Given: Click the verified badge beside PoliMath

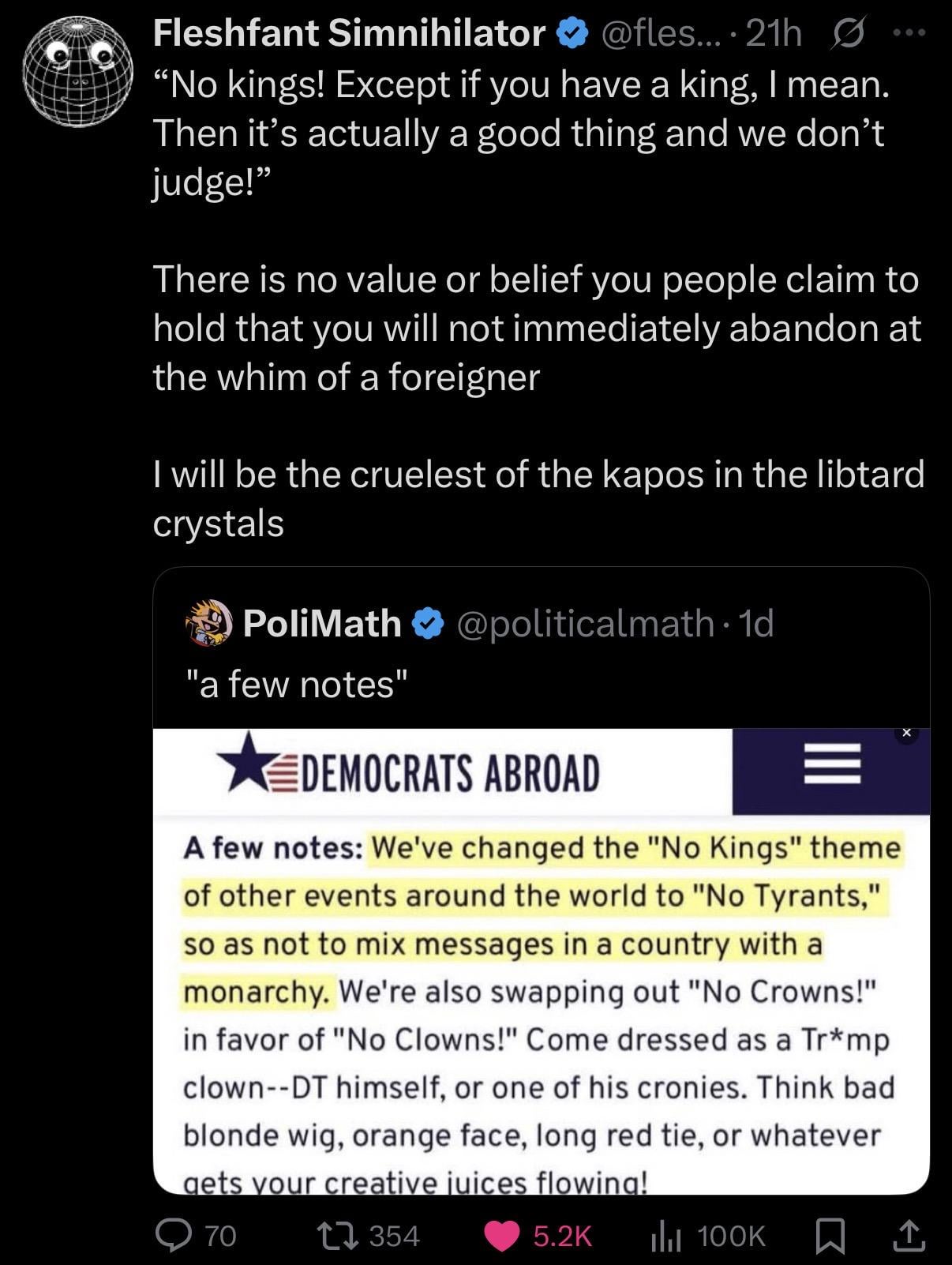Looking at the screenshot, I should pyautogui.click(x=428, y=624).
